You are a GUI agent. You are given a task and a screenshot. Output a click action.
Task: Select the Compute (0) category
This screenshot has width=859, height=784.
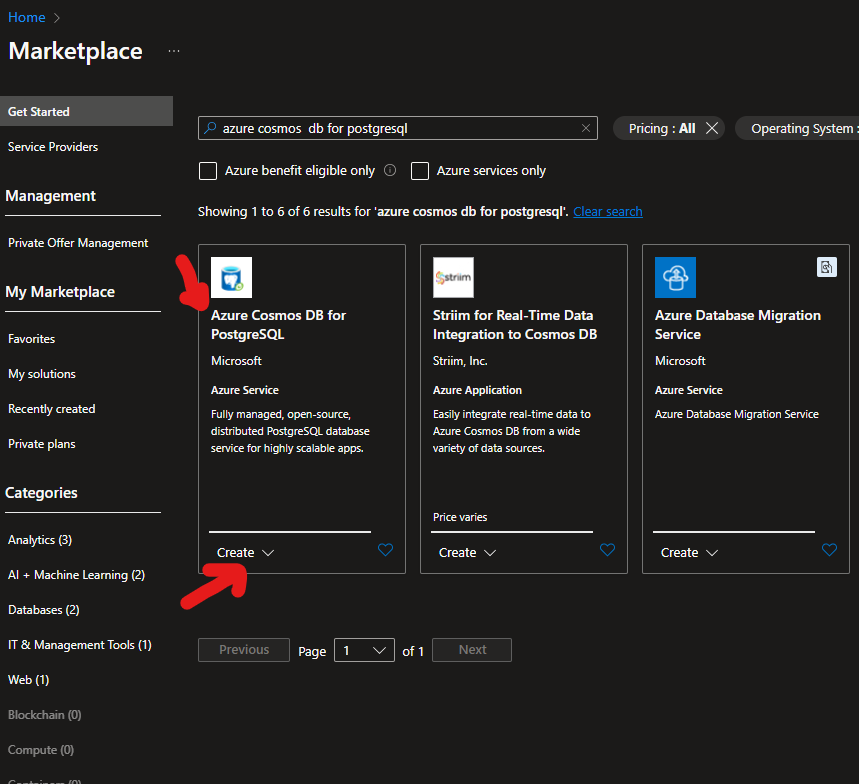(x=41, y=751)
